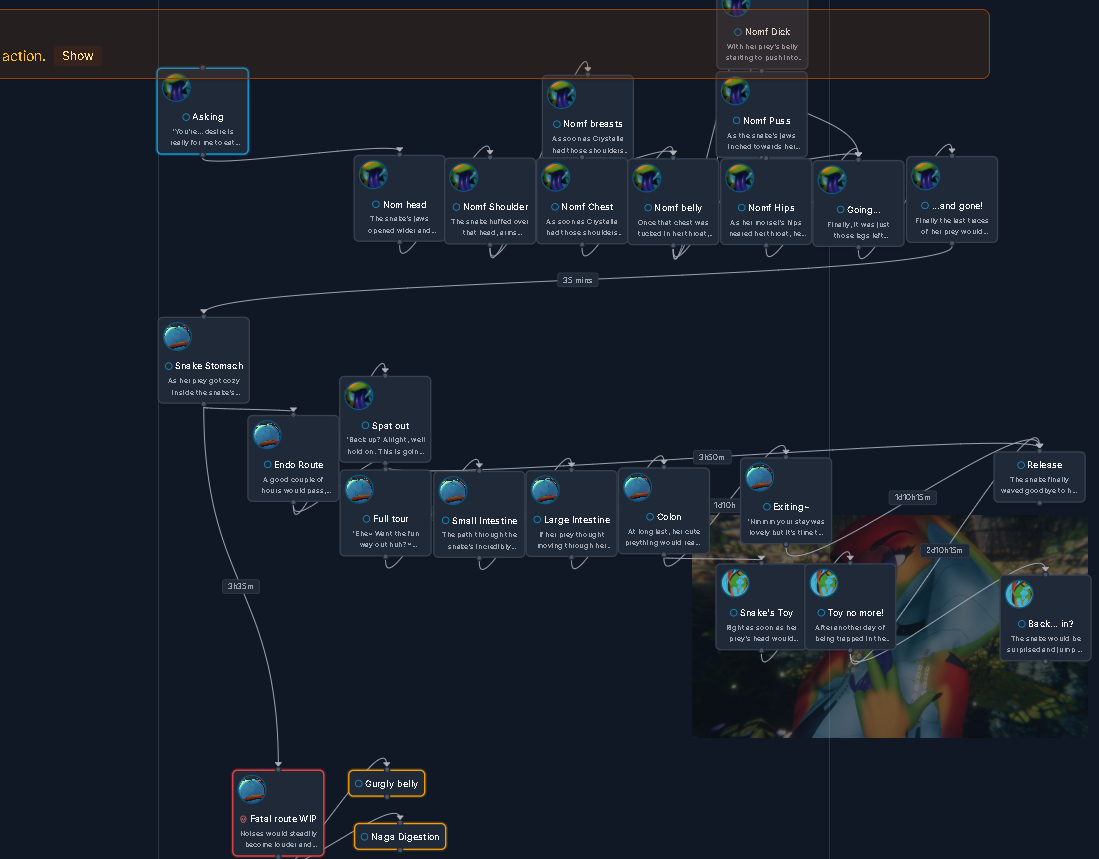The width and height of the screenshot is (1099, 859).
Task: Click the Endo Route node avatar icon
Action: [x=267, y=436]
